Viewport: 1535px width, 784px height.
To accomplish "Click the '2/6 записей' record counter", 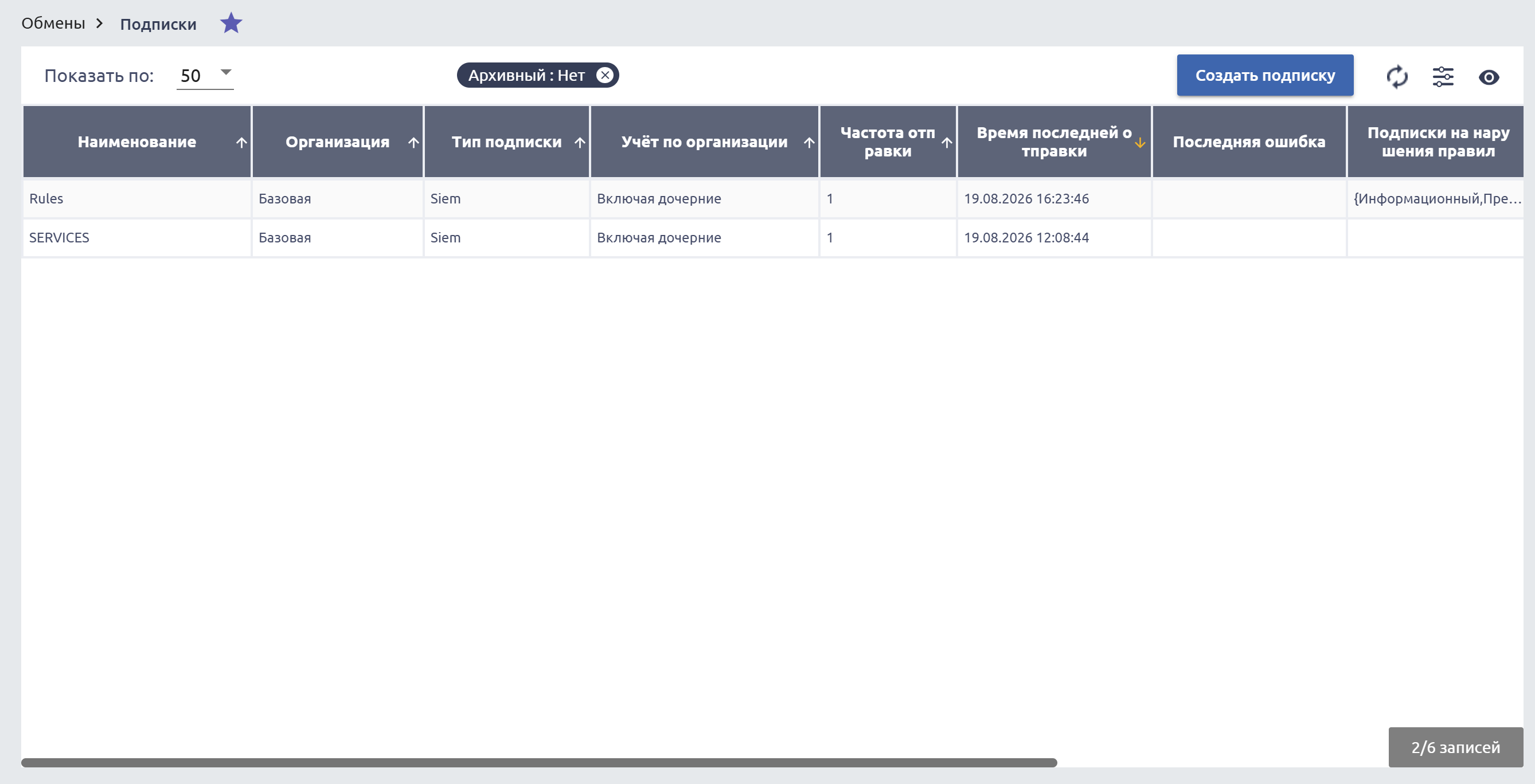I will point(1455,747).
